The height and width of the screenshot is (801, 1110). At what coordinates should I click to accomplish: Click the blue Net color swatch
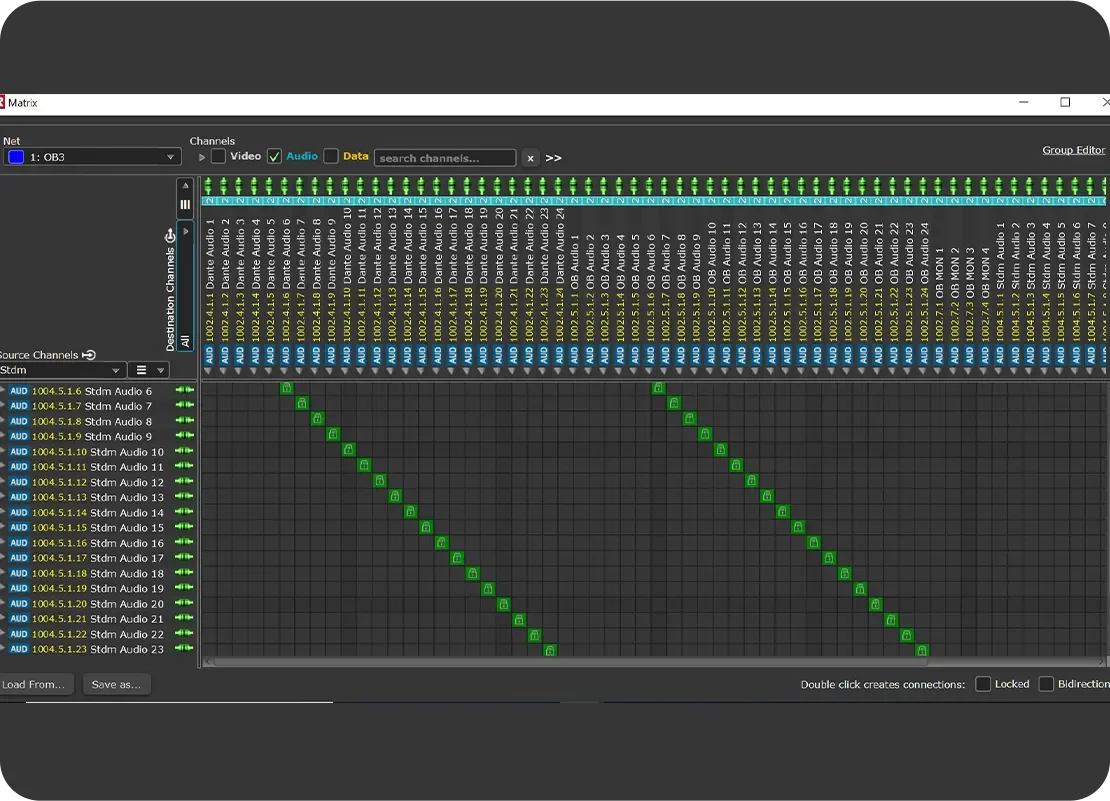point(16,157)
